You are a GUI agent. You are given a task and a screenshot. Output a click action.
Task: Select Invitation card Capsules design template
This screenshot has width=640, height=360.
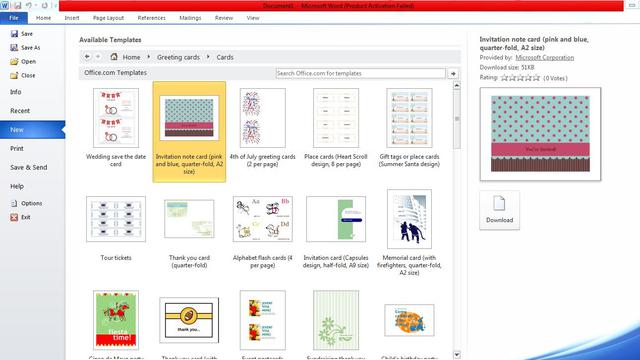(x=336, y=232)
